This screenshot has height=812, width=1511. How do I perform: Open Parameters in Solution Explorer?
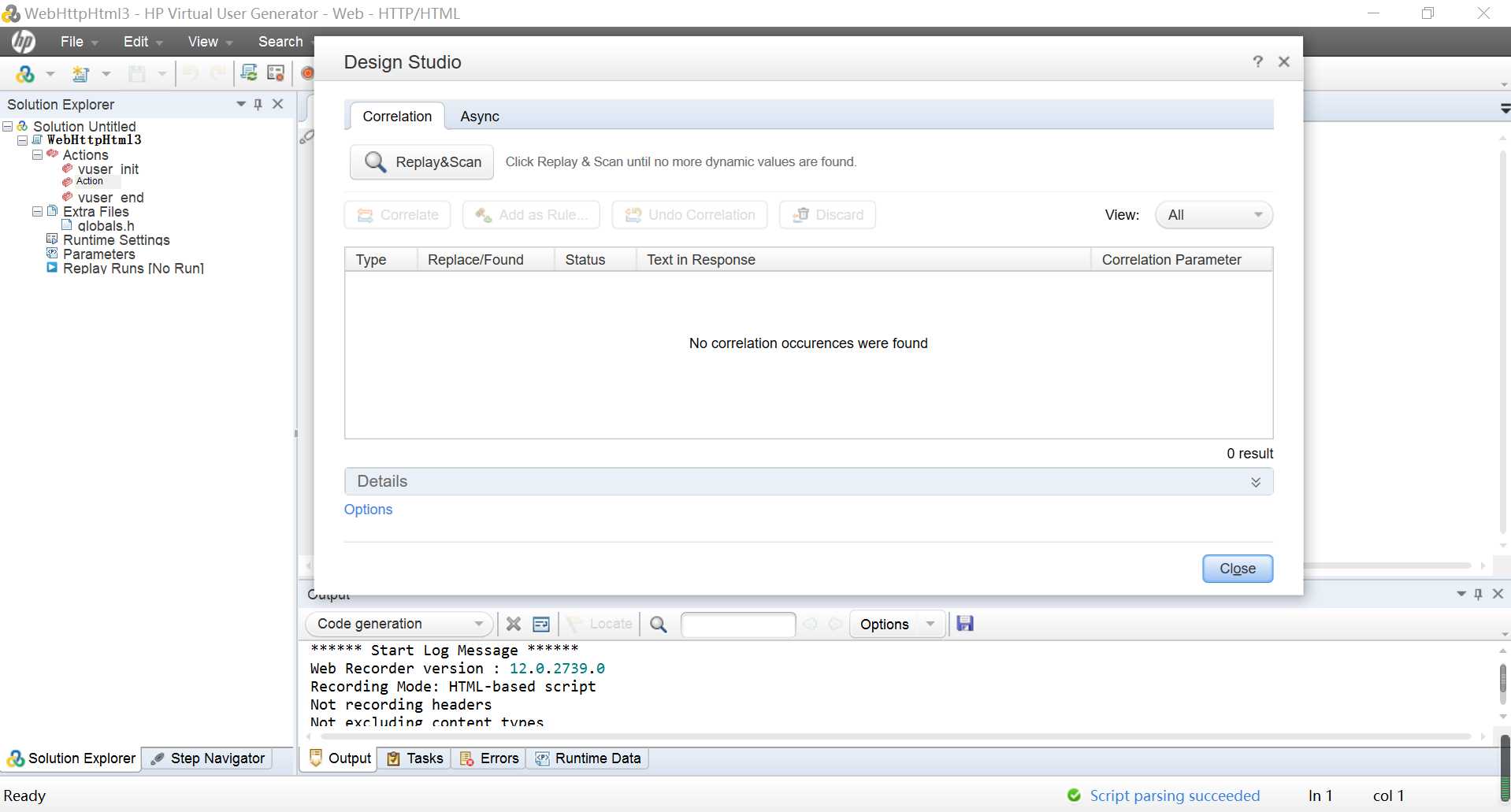(98, 254)
